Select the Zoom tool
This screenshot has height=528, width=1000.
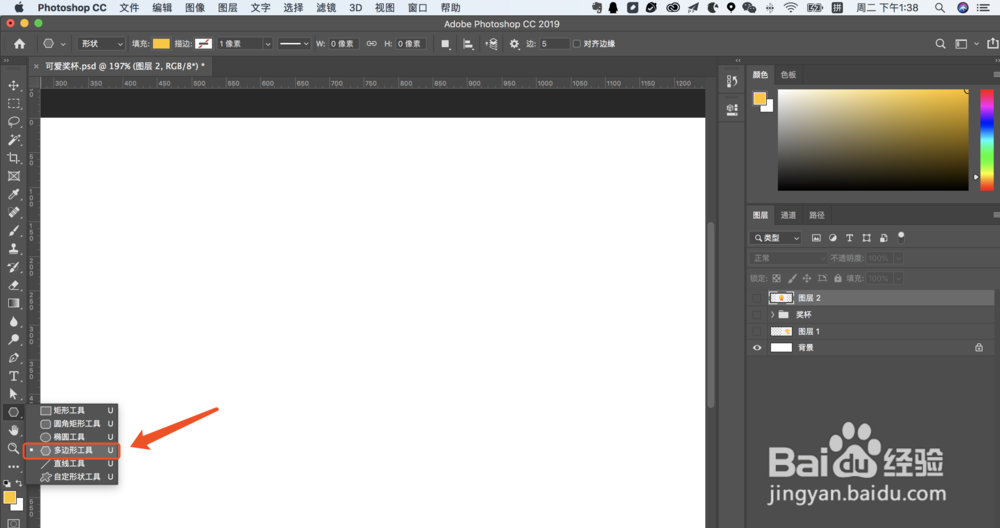tap(13, 448)
